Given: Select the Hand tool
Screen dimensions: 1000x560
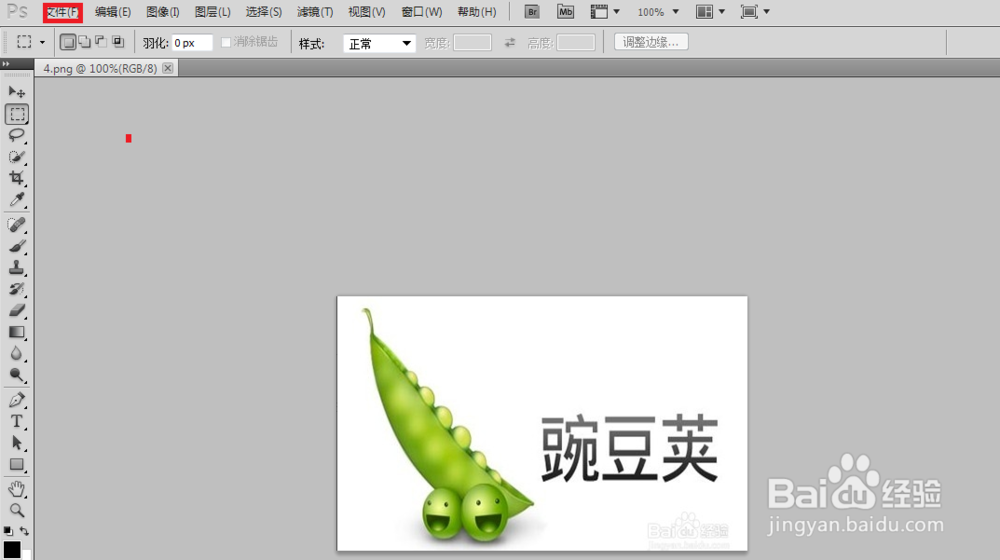Looking at the screenshot, I should point(17,489).
